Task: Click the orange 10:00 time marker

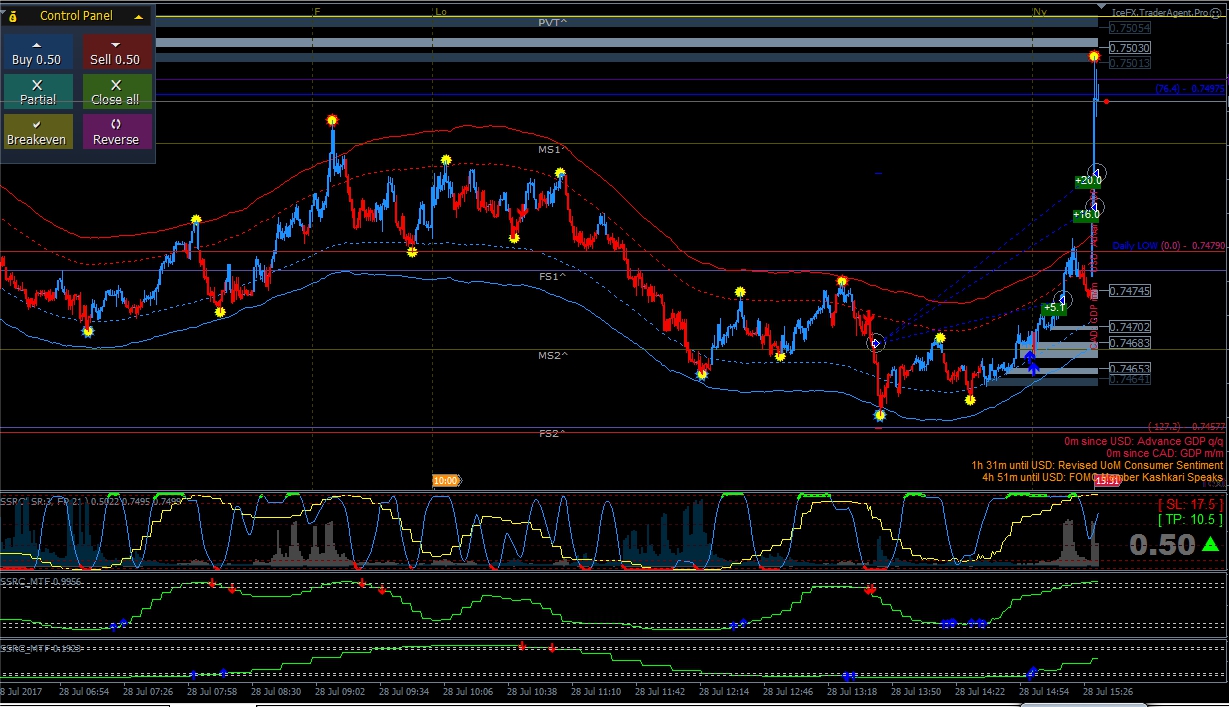Action: 445,480
